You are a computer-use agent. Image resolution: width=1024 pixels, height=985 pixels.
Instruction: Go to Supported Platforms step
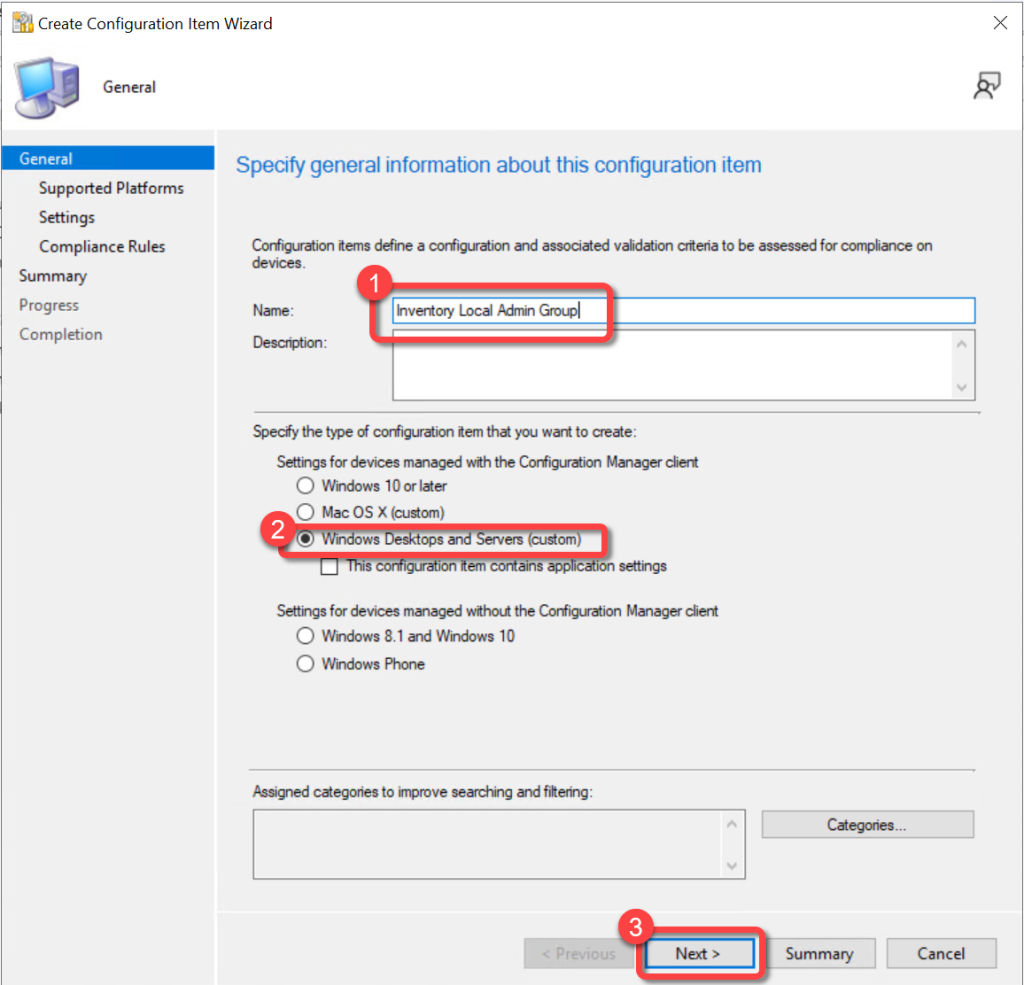[111, 188]
